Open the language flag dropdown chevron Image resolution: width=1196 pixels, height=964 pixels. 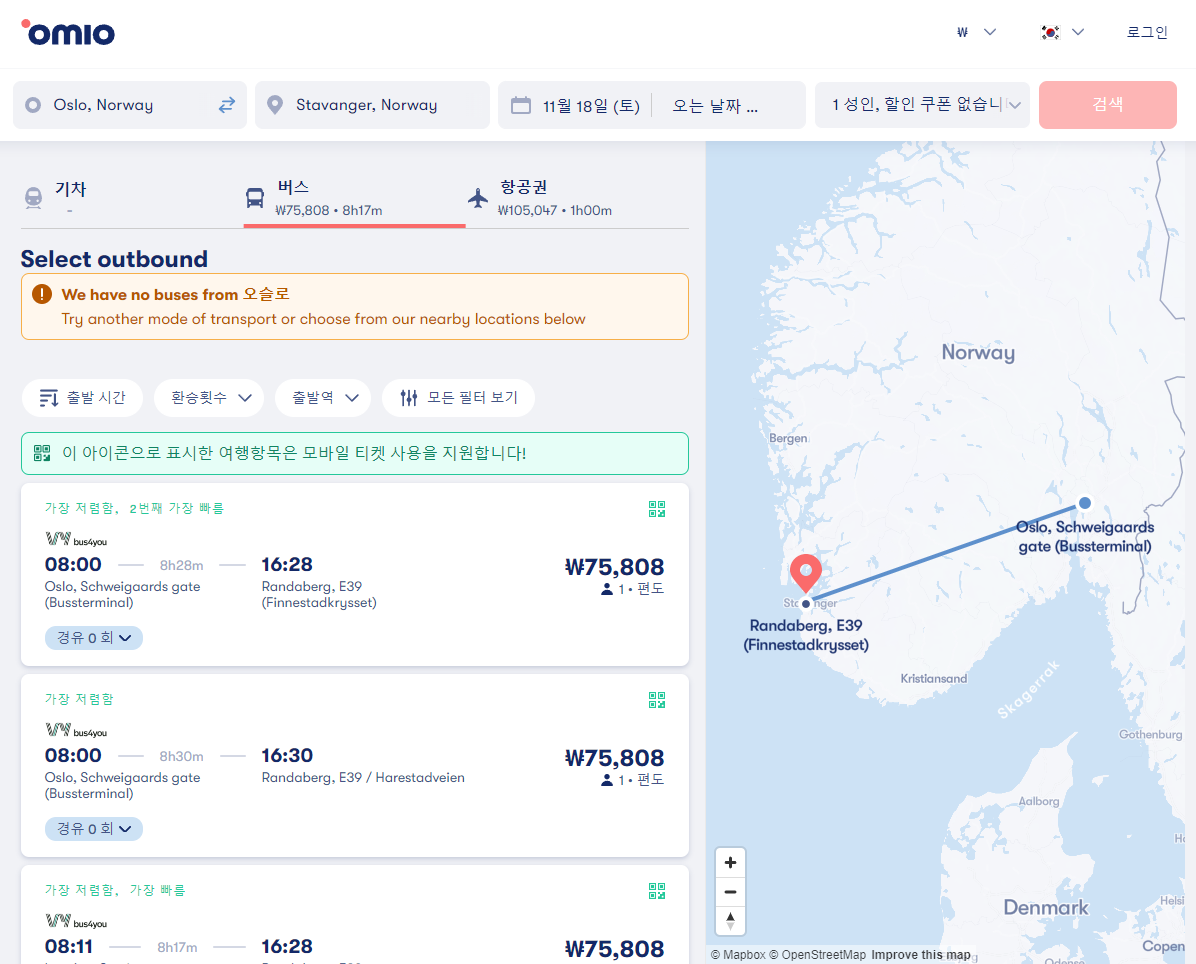click(1078, 32)
